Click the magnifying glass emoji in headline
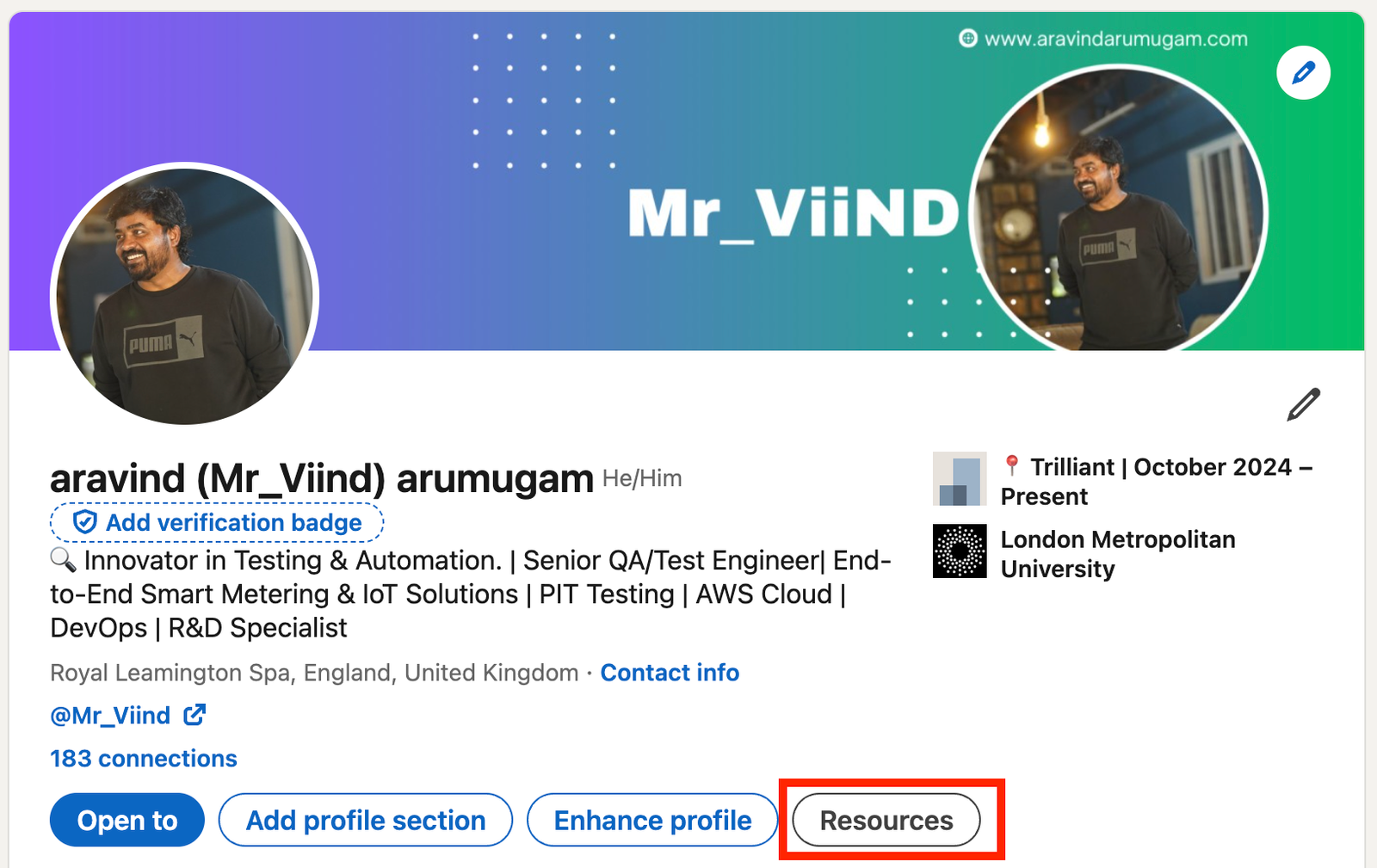 pos(63,560)
